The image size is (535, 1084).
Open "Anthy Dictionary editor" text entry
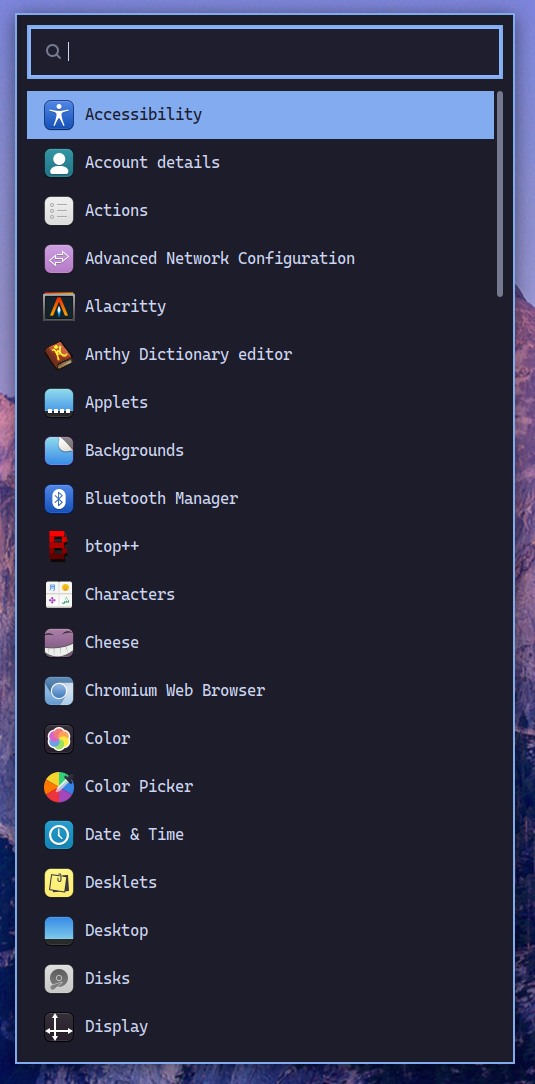coord(189,355)
